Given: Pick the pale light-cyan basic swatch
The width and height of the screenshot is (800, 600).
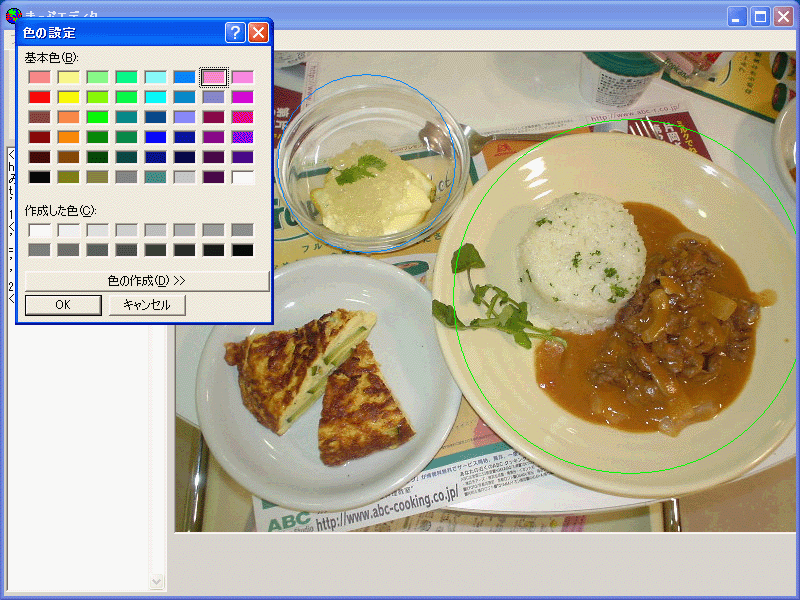Looking at the screenshot, I should 156,77.
